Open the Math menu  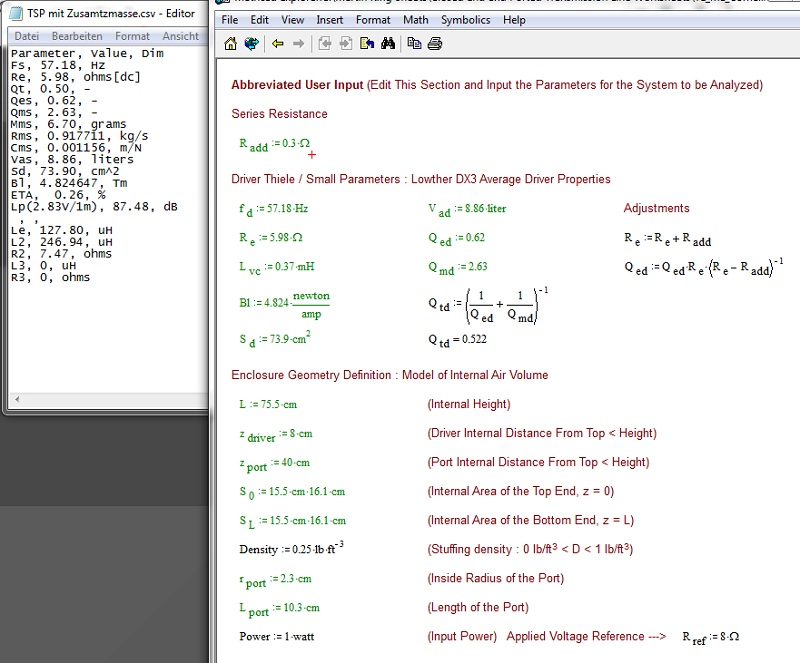pos(416,20)
